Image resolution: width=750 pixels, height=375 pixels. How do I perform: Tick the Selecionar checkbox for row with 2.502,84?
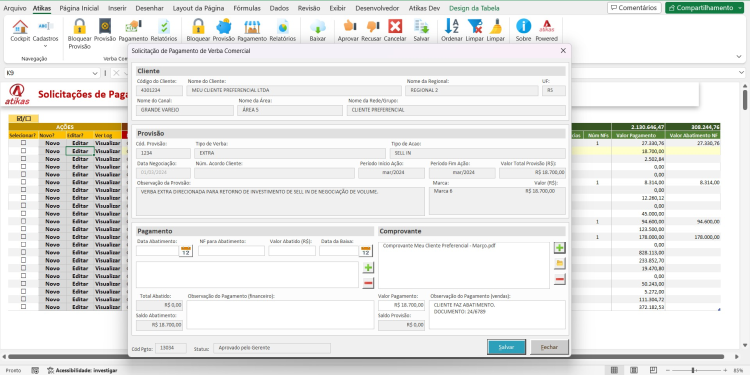pyautogui.click(x=23, y=158)
